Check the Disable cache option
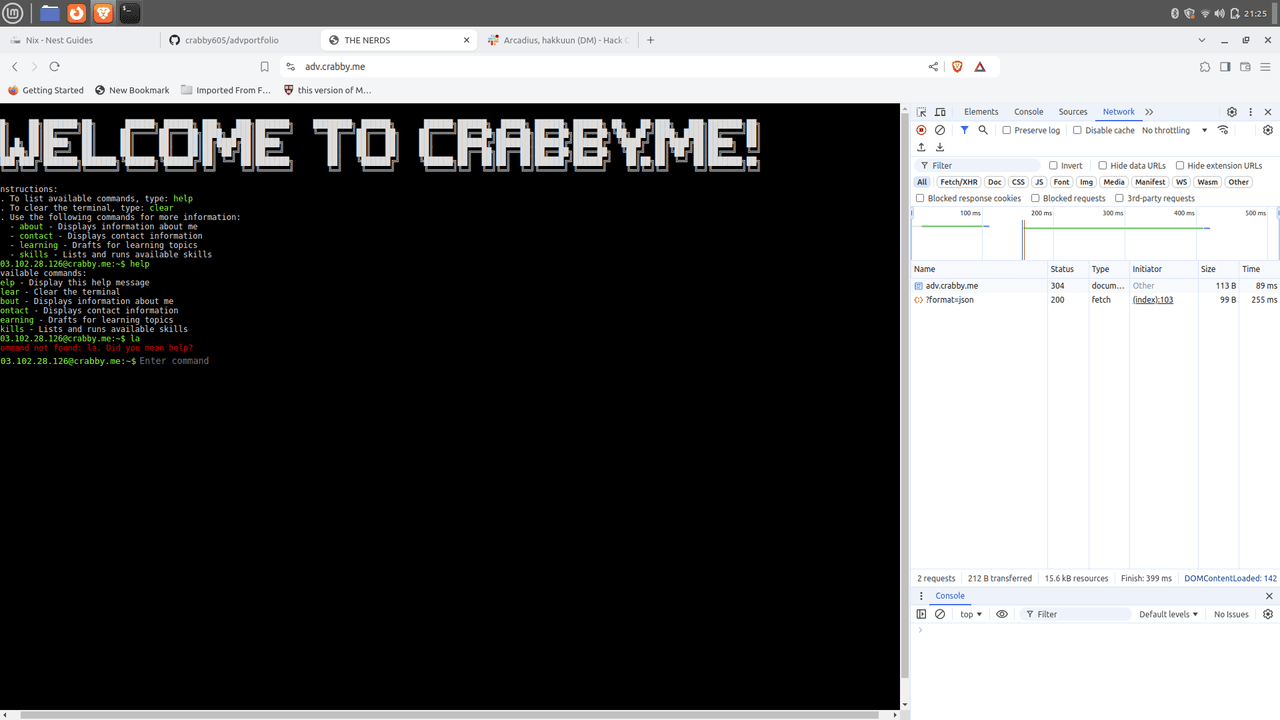The image size is (1280, 720). click(1077, 130)
